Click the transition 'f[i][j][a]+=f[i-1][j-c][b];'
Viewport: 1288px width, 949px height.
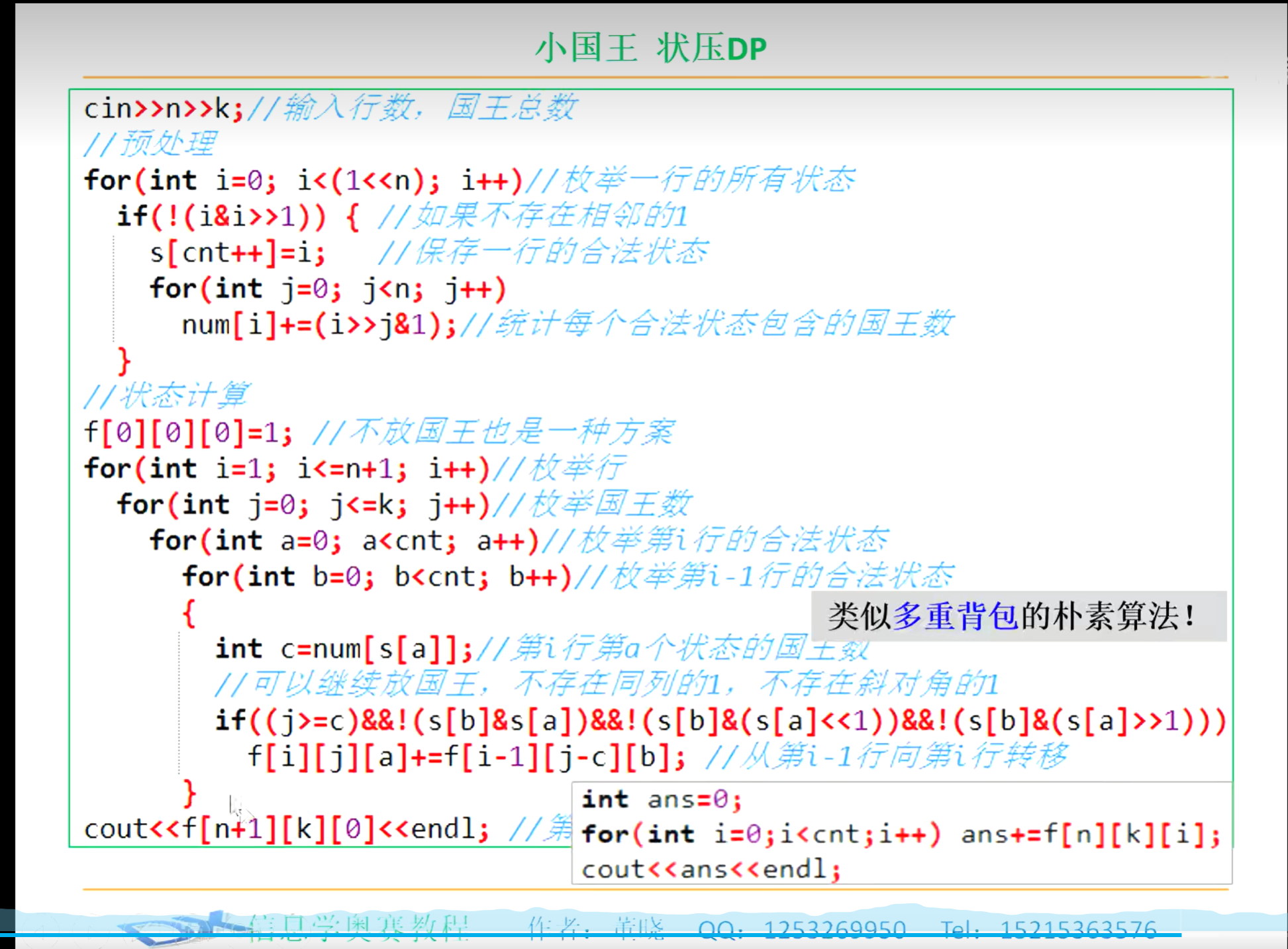pyautogui.click(x=466, y=756)
